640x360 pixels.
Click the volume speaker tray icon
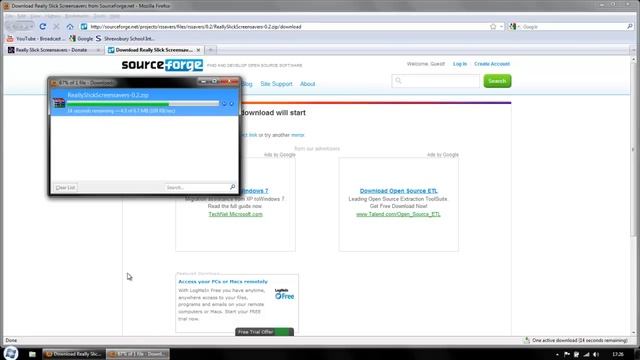[596, 354]
